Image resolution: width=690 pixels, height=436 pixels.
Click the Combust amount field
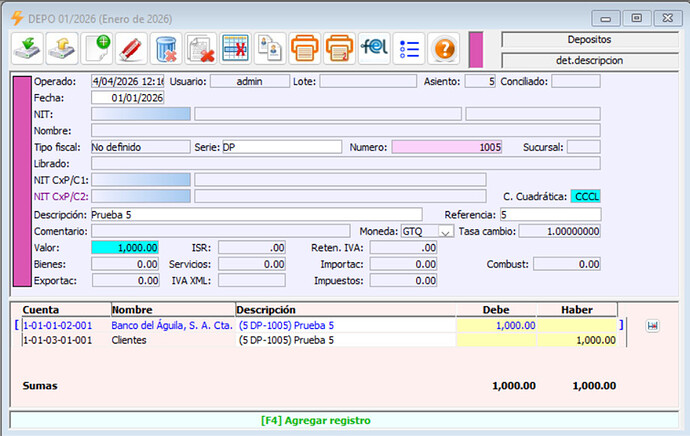[x=567, y=264]
